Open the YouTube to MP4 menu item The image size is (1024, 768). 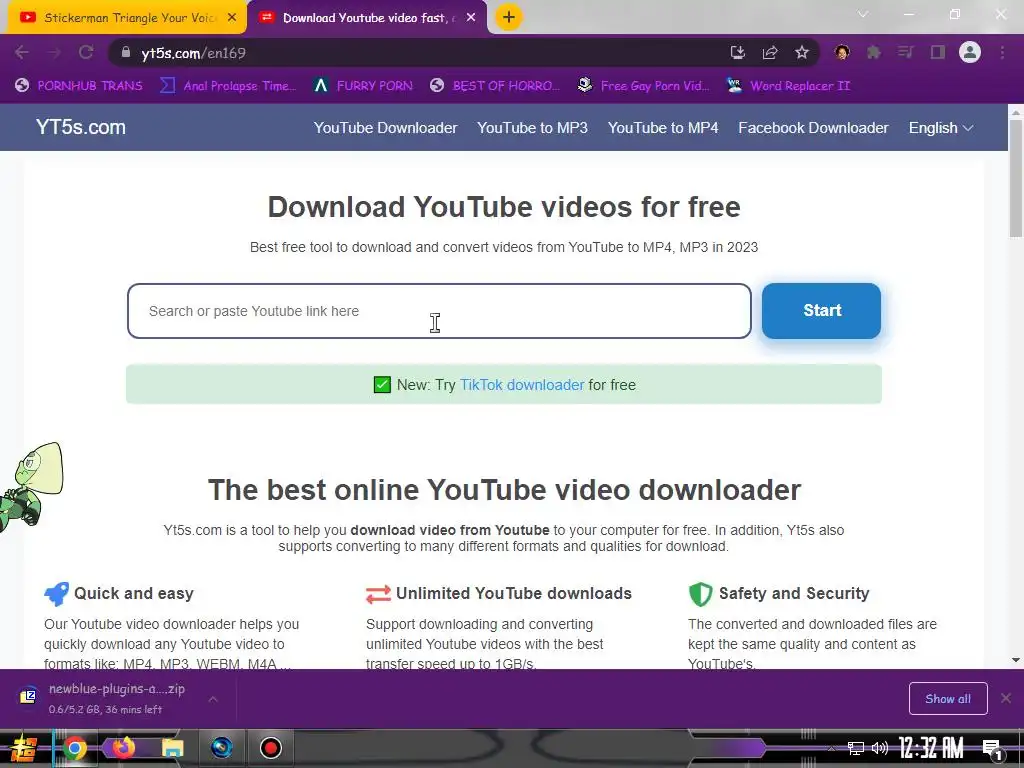[663, 128]
